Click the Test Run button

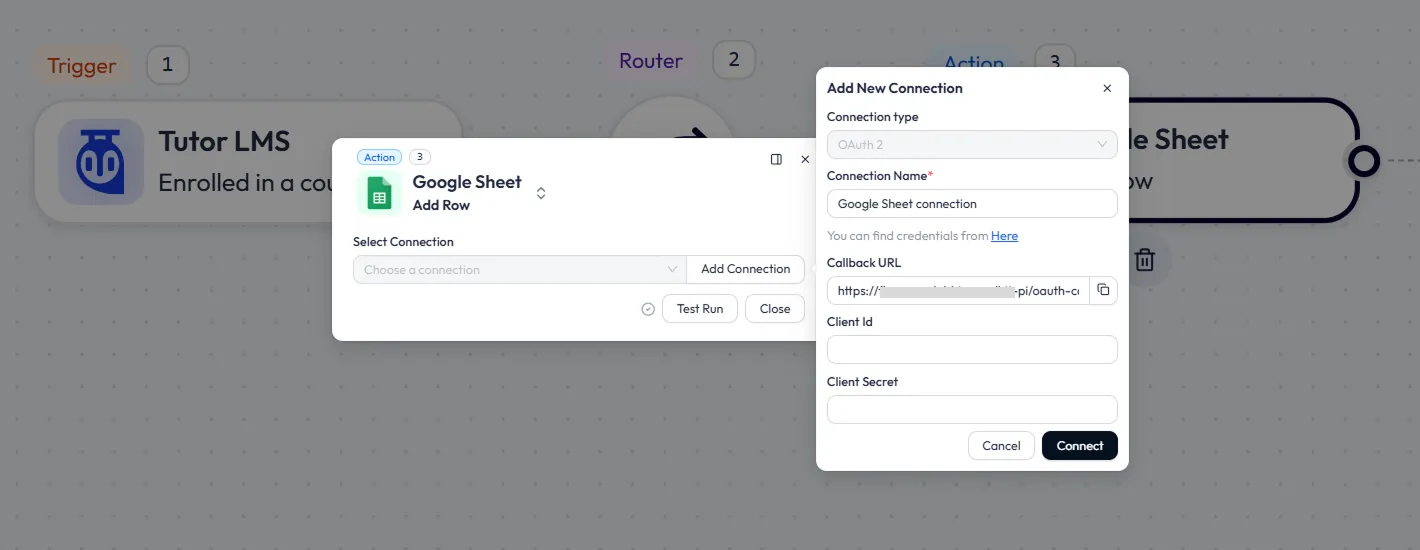pos(700,309)
